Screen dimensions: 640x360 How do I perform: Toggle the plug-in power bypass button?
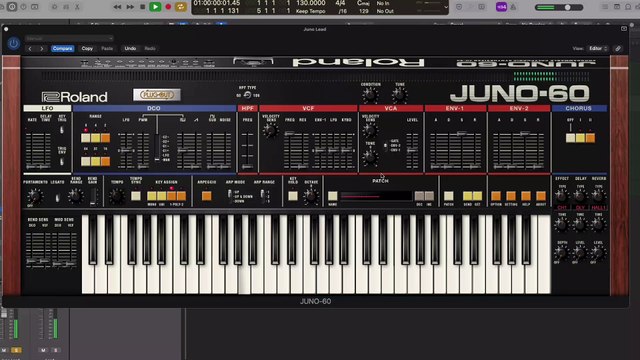(x=13, y=43)
